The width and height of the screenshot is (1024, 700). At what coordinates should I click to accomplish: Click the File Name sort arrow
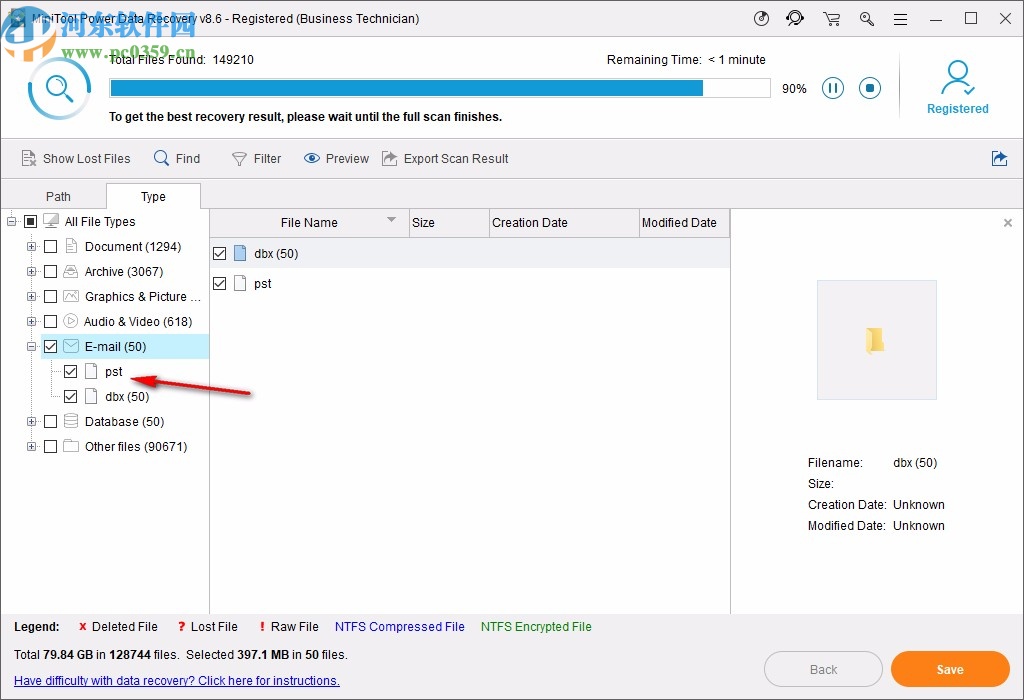click(391, 219)
